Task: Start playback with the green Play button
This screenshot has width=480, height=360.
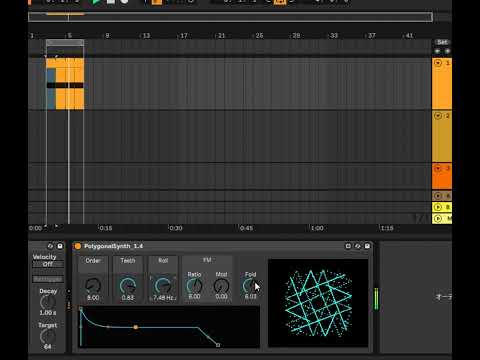Action: tap(96, 2)
